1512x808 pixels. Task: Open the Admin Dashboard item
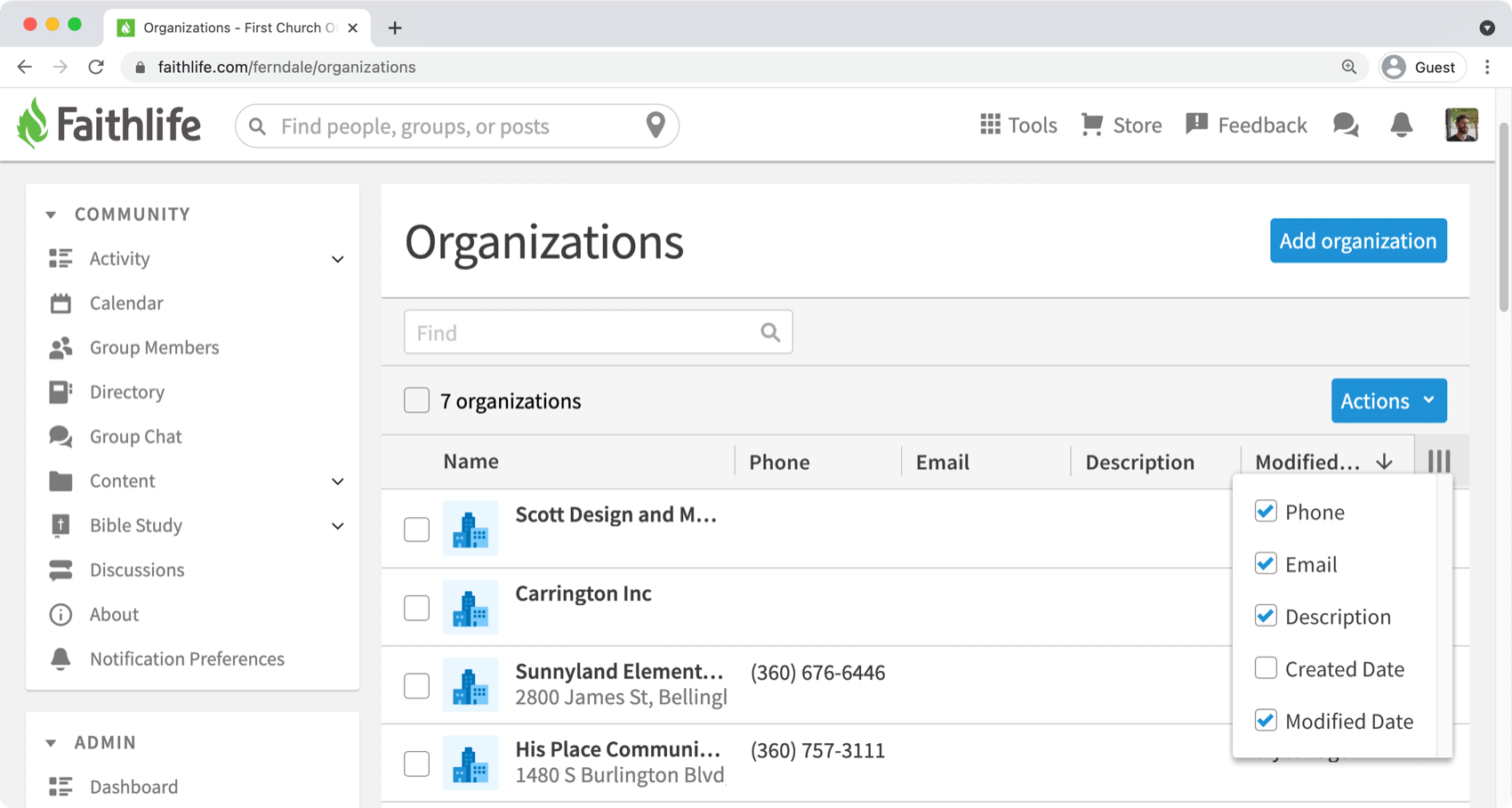point(133,787)
